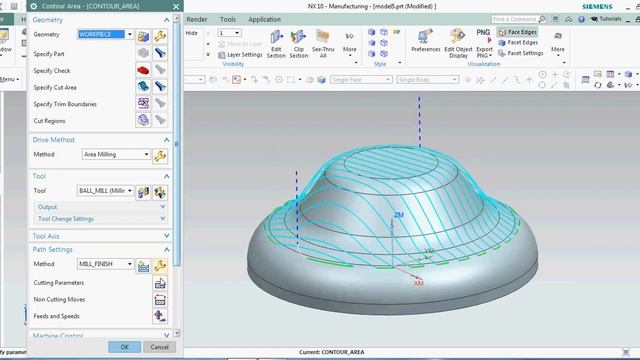Click the Cancel button
Screen dimensions: 640x360
click(159, 347)
